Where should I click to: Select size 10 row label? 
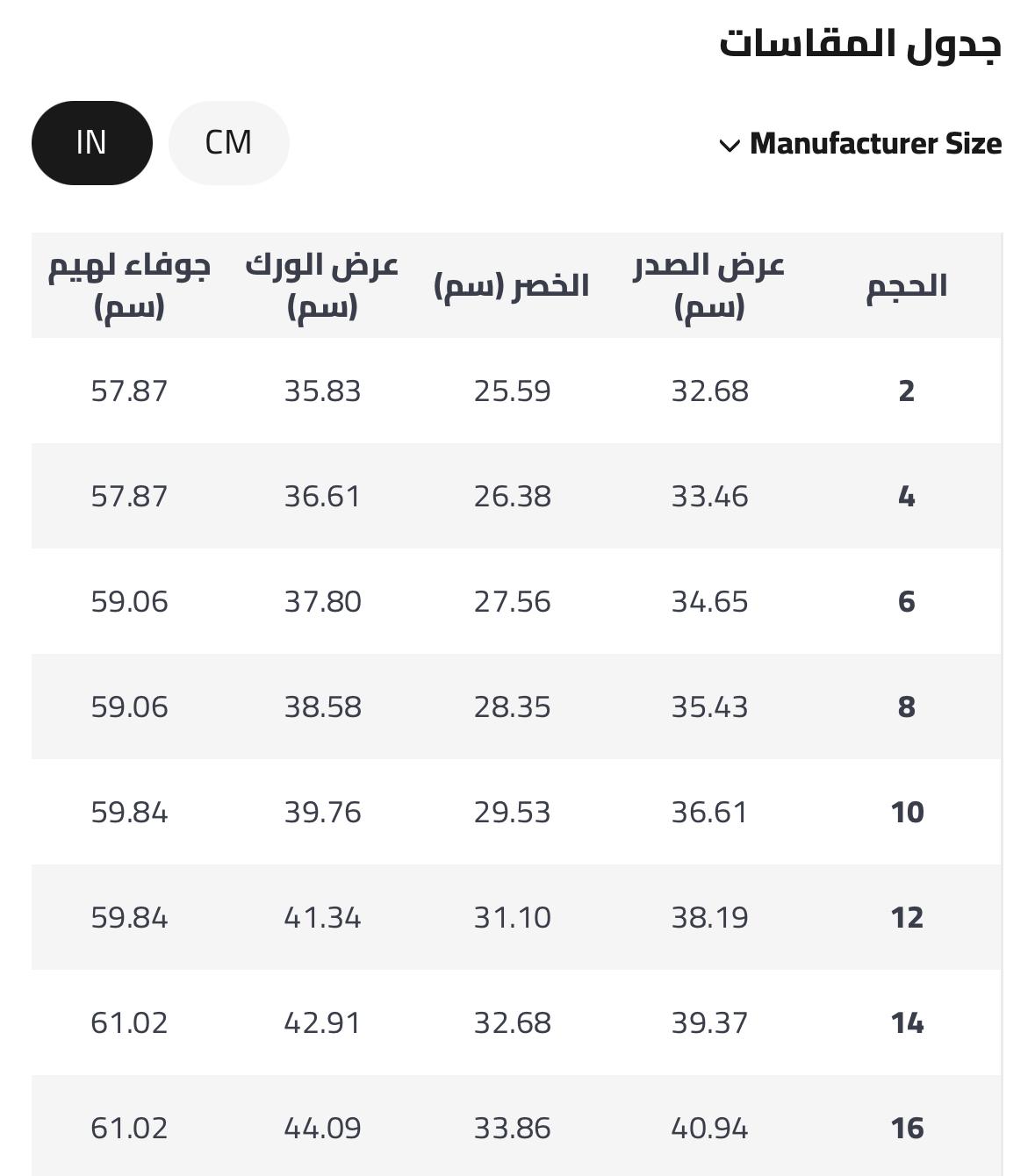point(907,813)
